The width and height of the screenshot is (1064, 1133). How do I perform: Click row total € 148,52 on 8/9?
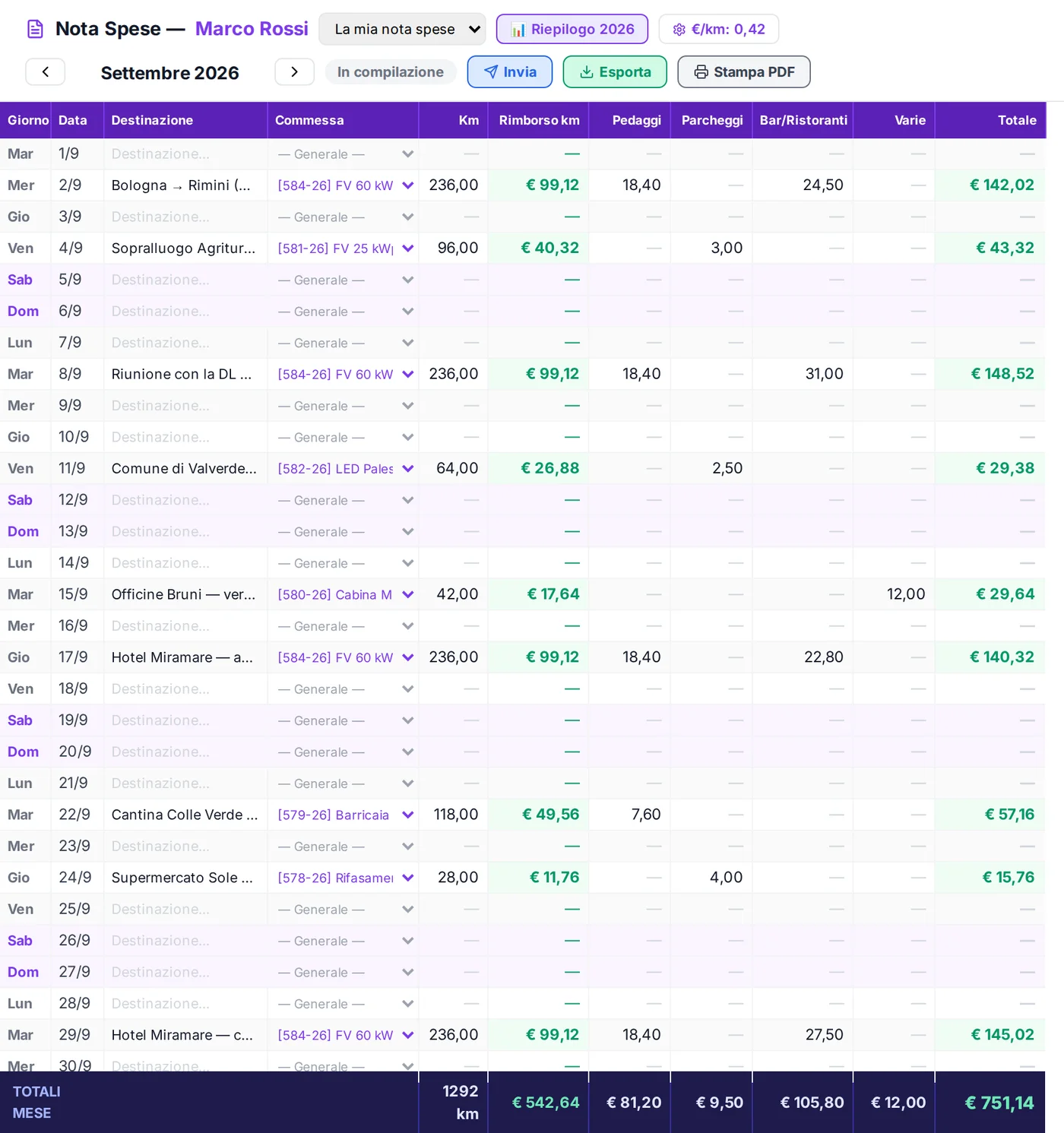1002,374
